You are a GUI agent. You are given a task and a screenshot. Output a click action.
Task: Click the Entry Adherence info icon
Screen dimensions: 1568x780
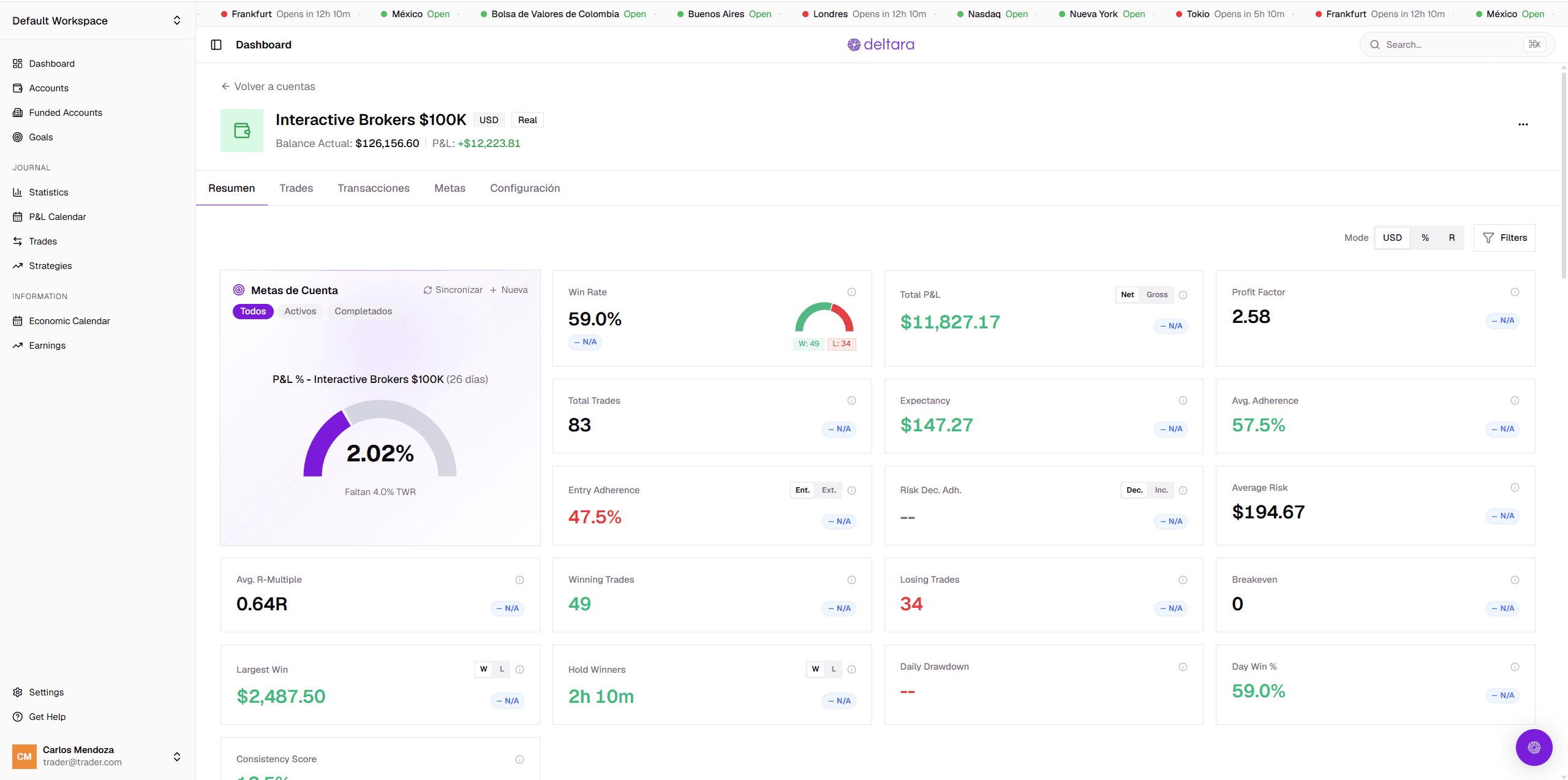click(x=851, y=490)
